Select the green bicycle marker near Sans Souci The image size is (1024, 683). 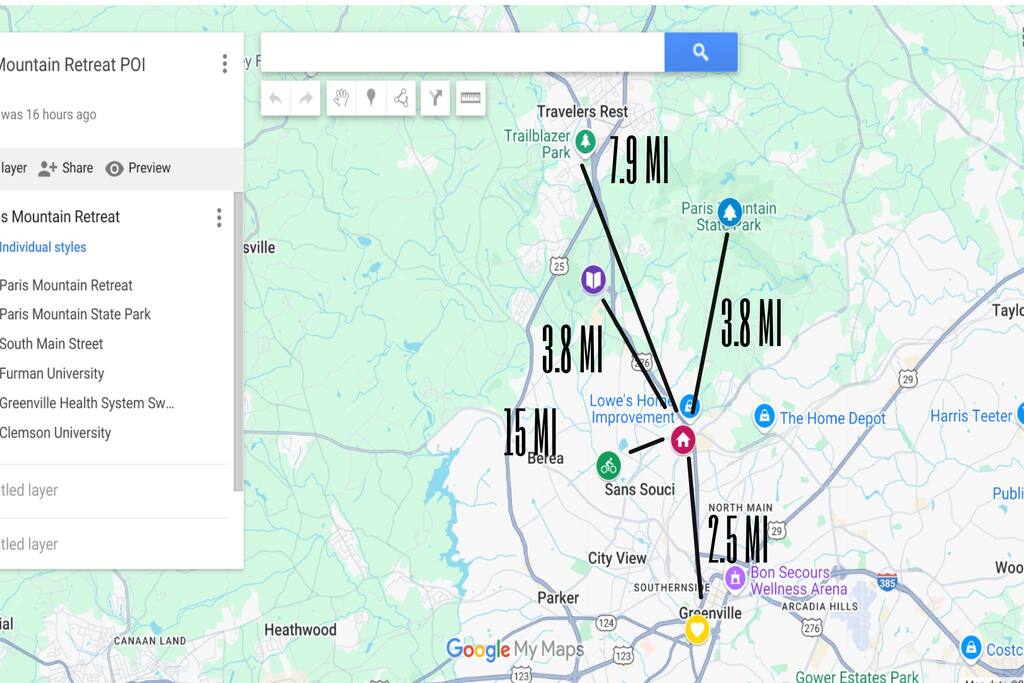click(609, 465)
